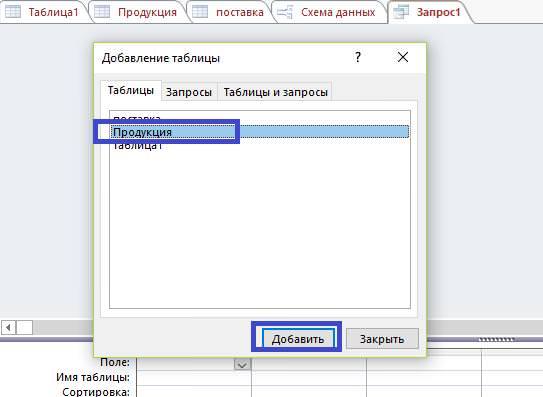
Task: Select Таблица1 in the table list
Action: point(260,145)
